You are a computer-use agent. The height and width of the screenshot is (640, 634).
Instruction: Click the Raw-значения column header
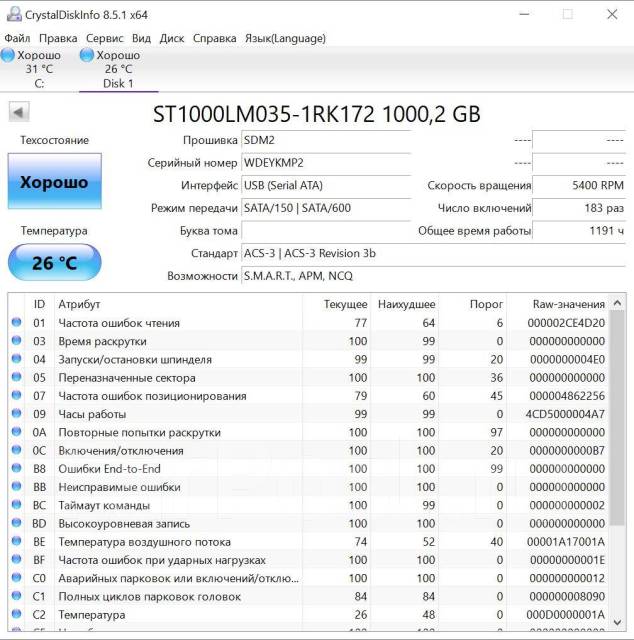pyautogui.click(x=569, y=304)
